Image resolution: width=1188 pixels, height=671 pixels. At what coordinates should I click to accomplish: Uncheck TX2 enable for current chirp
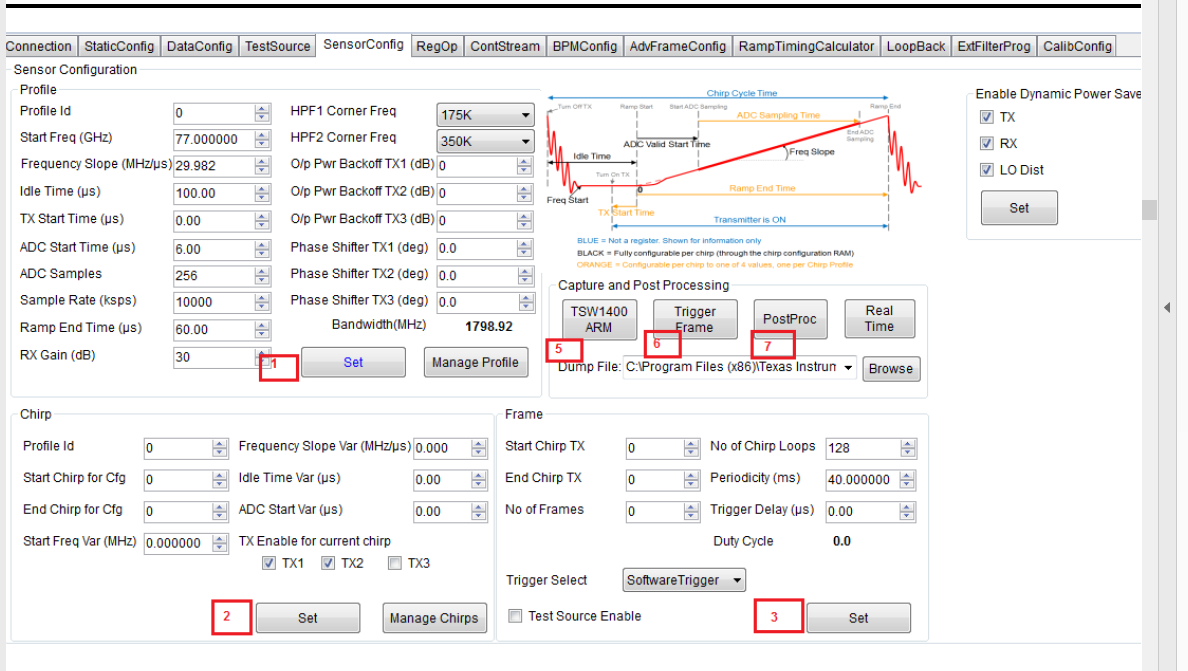pyautogui.click(x=328, y=563)
